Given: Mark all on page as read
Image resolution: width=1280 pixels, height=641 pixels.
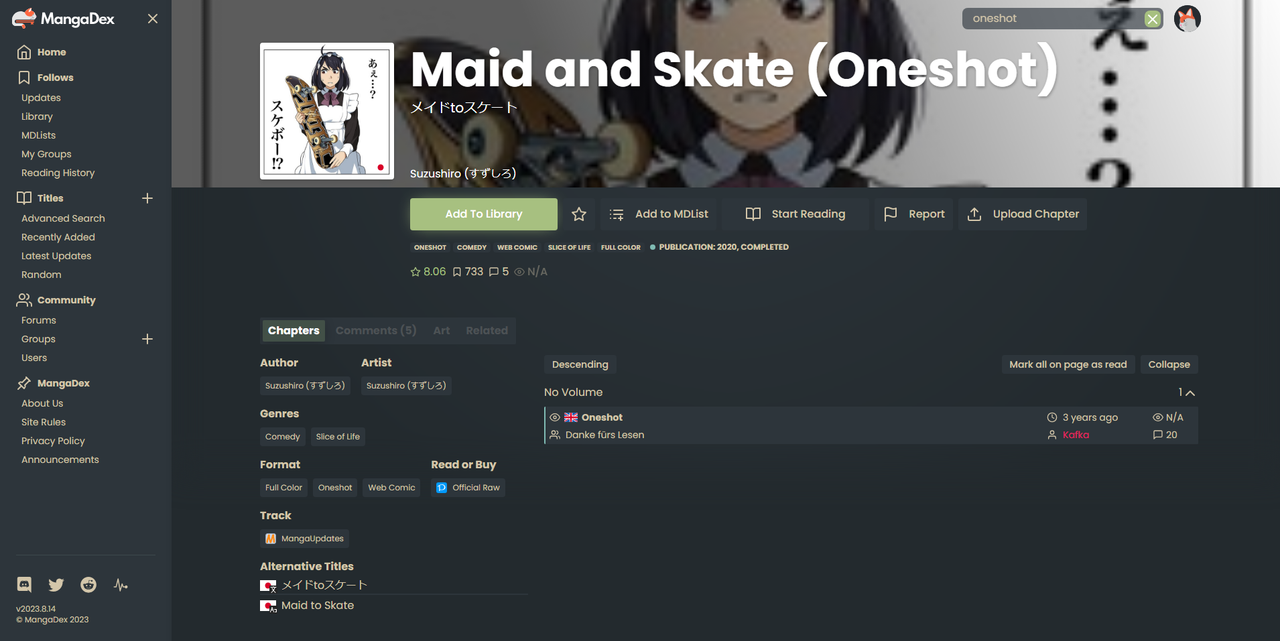Looking at the screenshot, I should (1068, 365).
